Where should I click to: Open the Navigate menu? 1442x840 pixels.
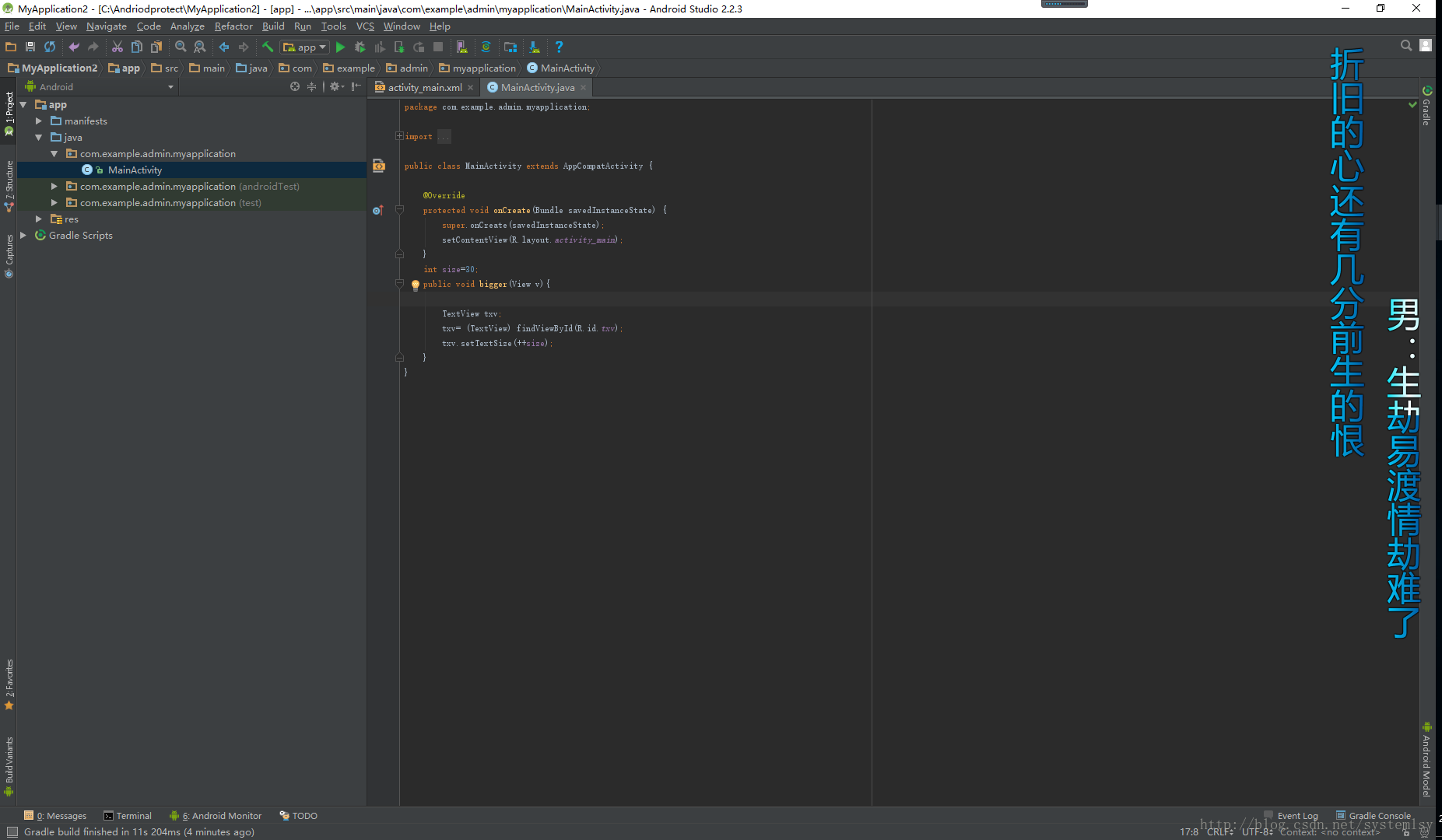106,26
